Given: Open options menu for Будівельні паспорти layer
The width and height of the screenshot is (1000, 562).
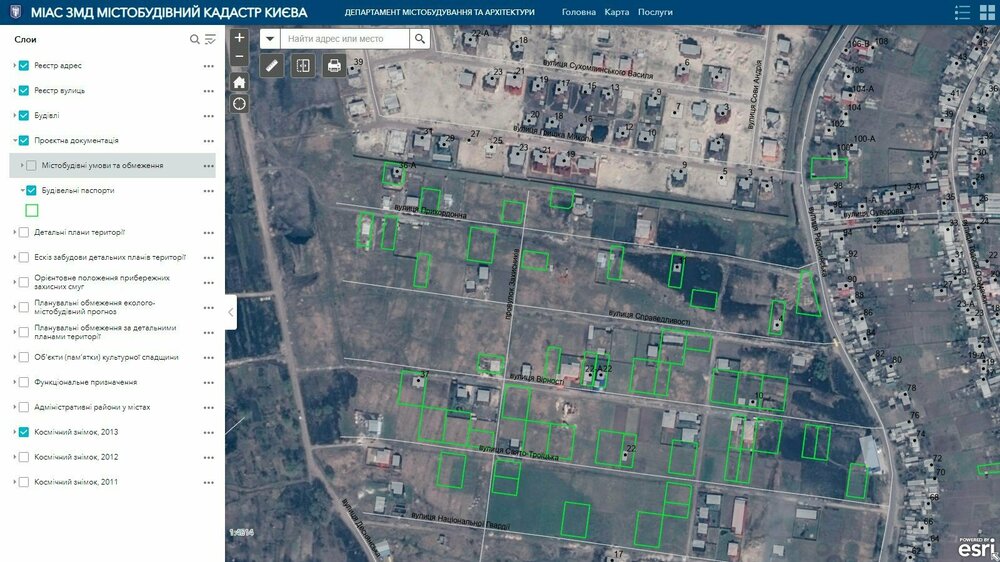Looking at the screenshot, I should pyautogui.click(x=209, y=190).
